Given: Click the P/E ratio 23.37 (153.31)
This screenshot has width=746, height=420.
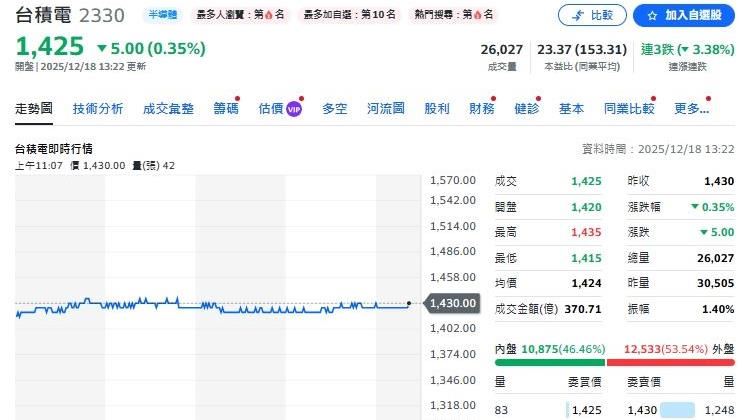Looking at the screenshot, I should coord(582,49).
